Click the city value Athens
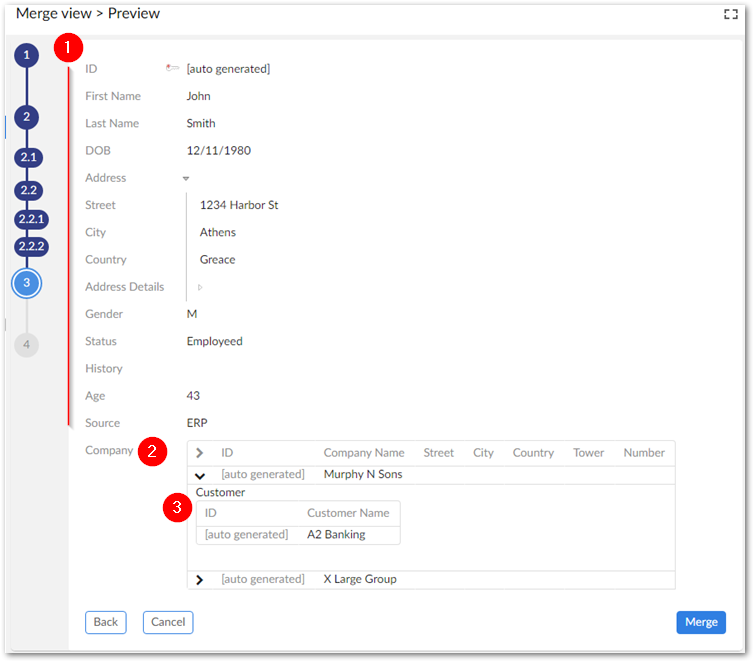754x662 pixels. click(x=217, y=233)
